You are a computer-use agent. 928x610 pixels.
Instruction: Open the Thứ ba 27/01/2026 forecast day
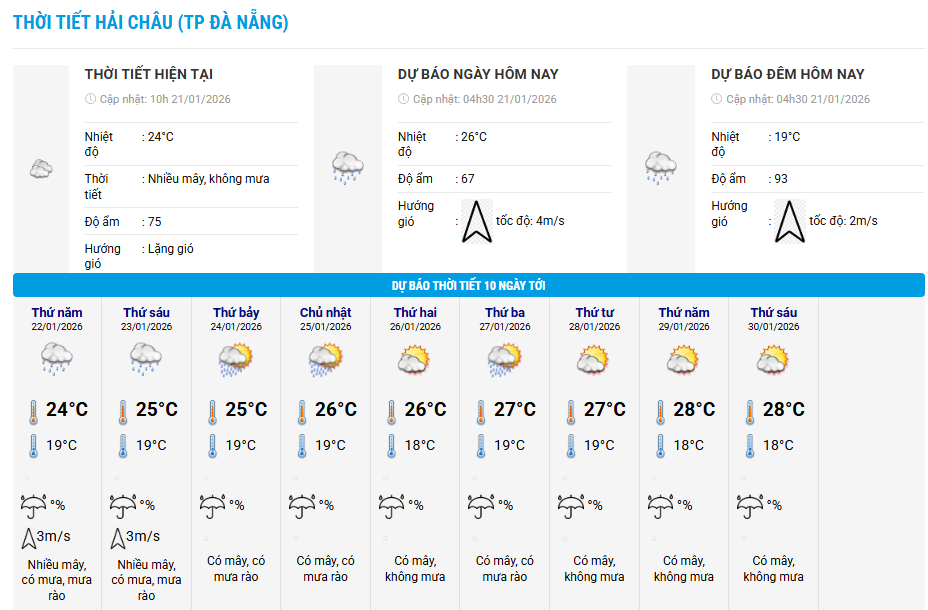pos(505,318)
